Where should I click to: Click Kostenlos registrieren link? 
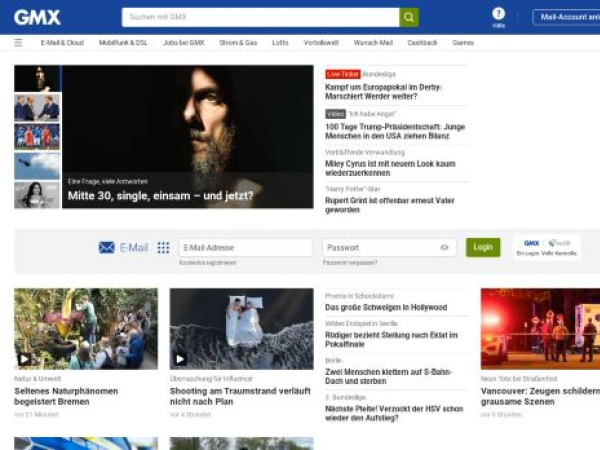tap(208, 262)
